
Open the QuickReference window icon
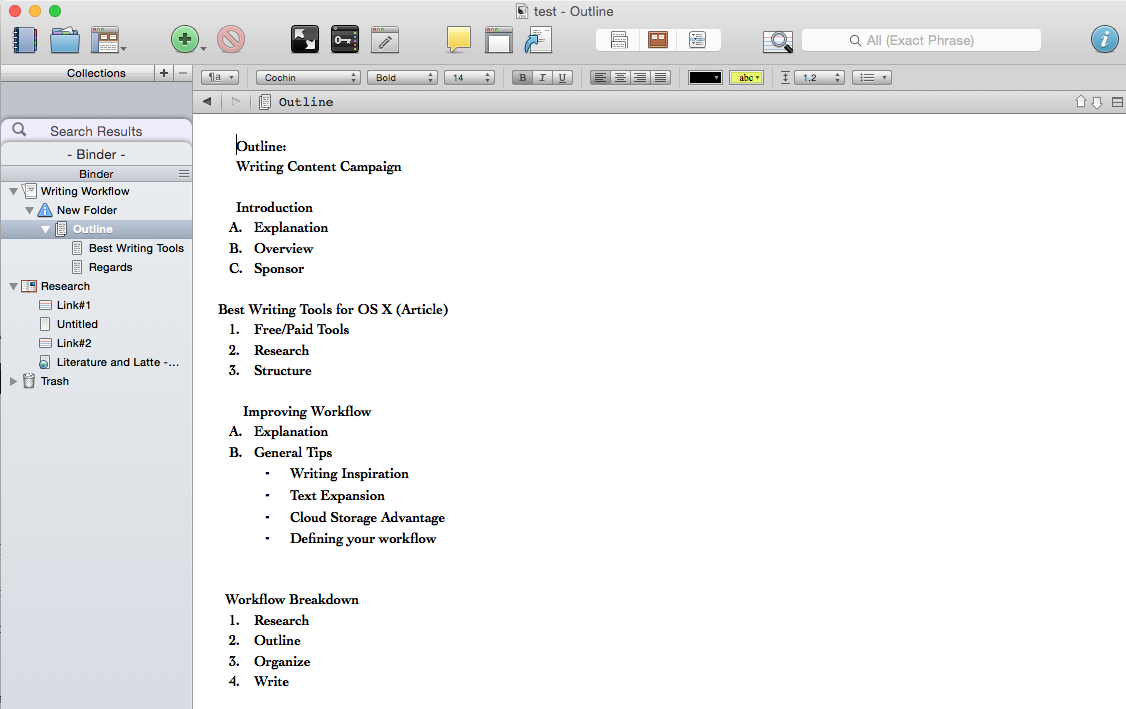click(x=498, y=40)
